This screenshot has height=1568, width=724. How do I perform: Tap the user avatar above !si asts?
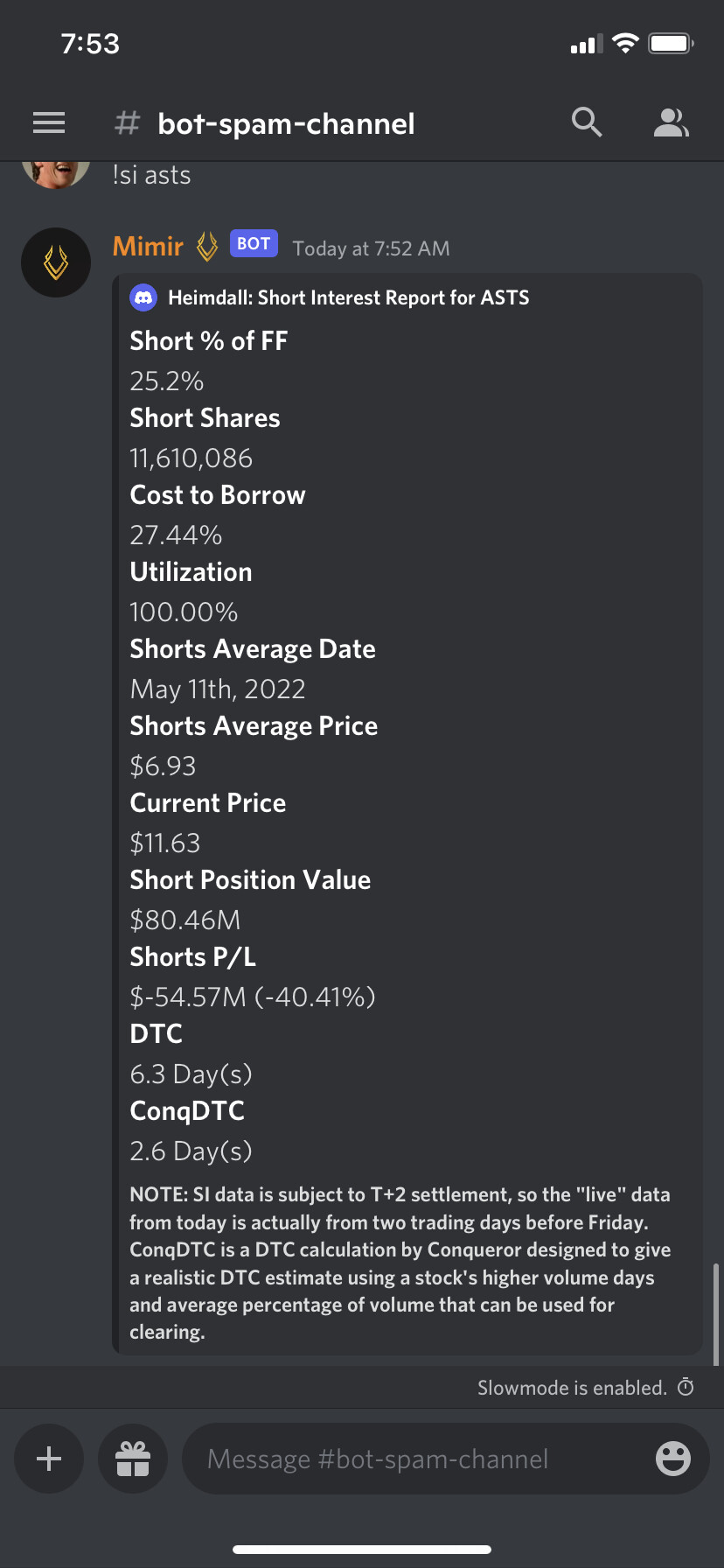click(56, 173)
